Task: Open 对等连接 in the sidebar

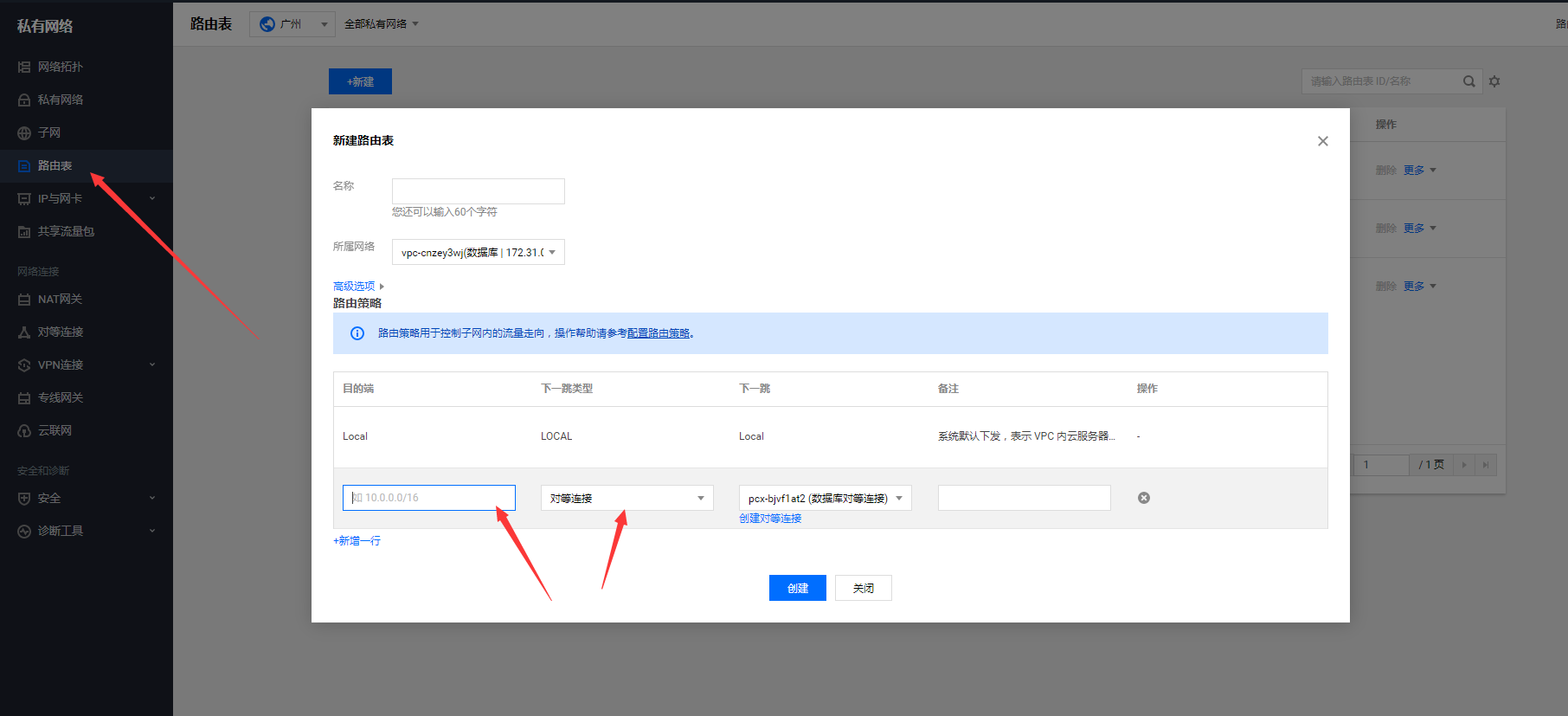Action: coord(60,332)
